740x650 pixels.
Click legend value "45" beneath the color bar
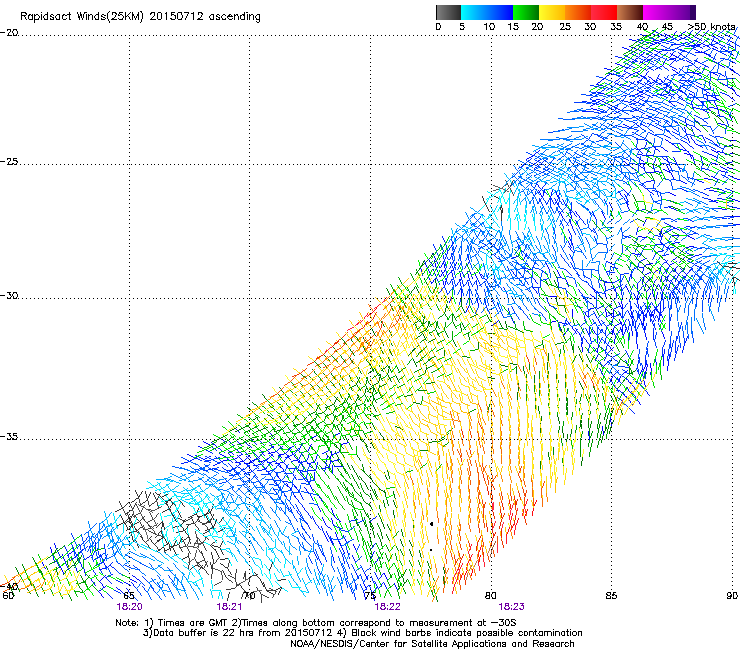[667, 27]
